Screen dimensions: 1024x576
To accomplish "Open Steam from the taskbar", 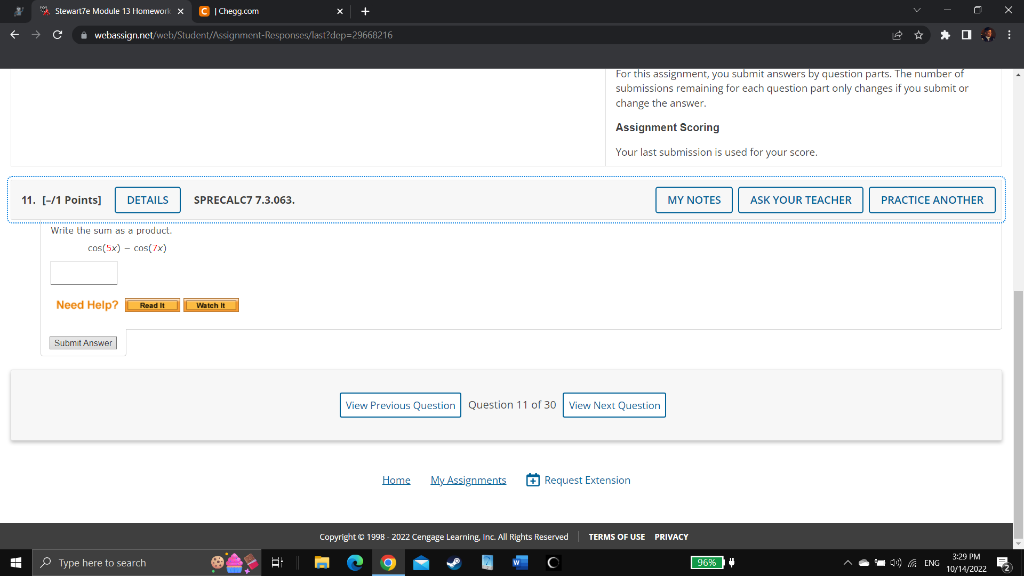I will click(455, 562).
